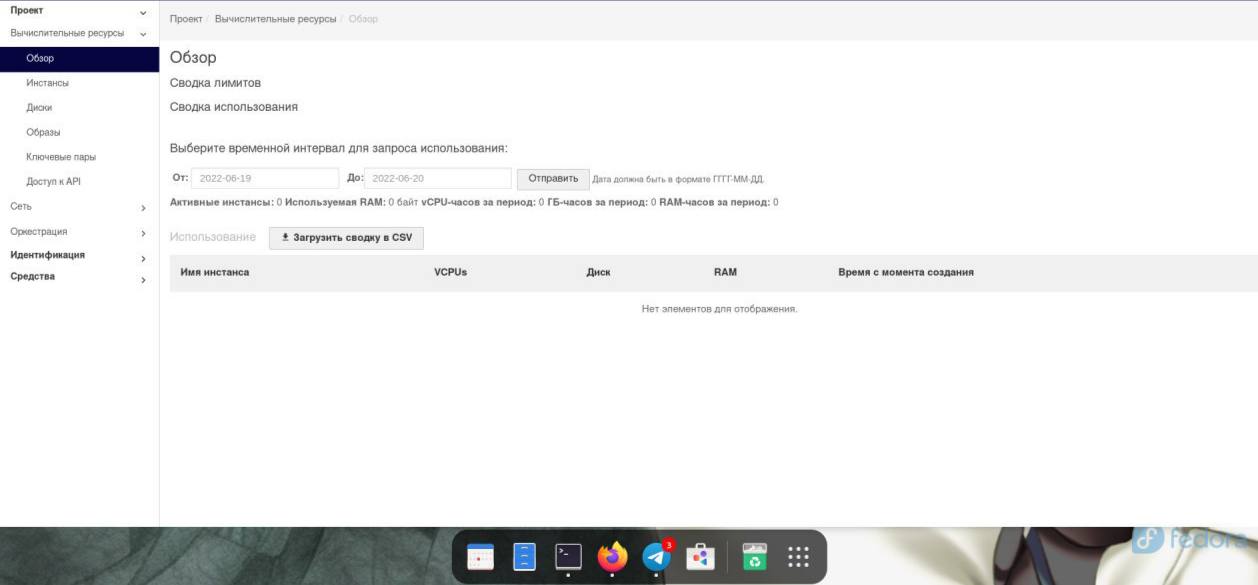Launch the Terminal from the dock
The image size is (1258, 585).
pos(568,557)
